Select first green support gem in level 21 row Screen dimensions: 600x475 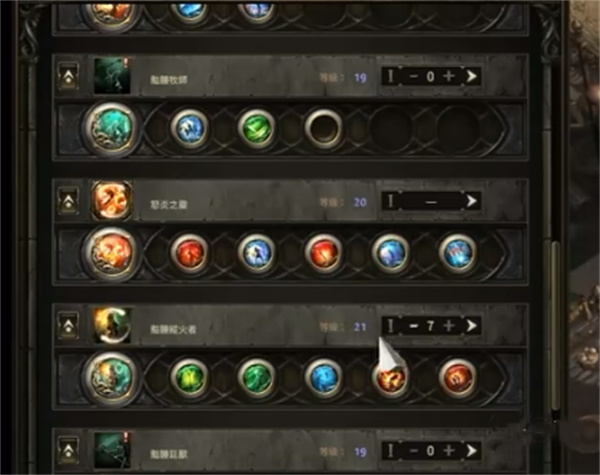189,378
